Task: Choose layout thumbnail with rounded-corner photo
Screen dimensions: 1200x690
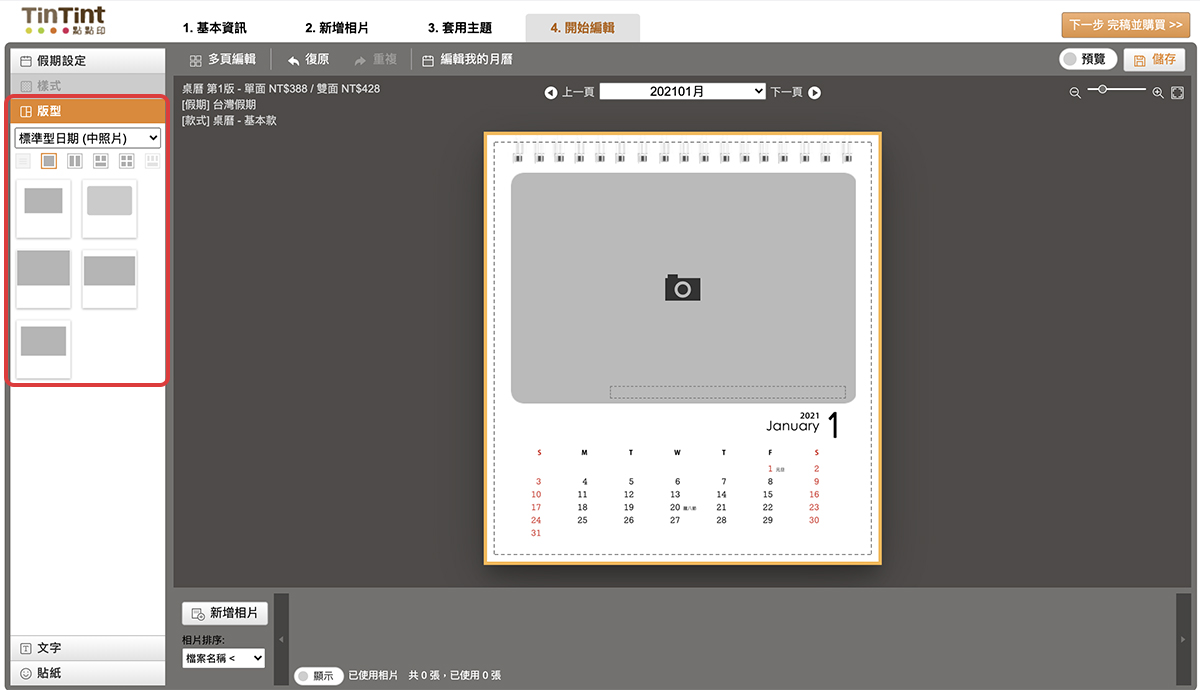Action: (110, 208)
